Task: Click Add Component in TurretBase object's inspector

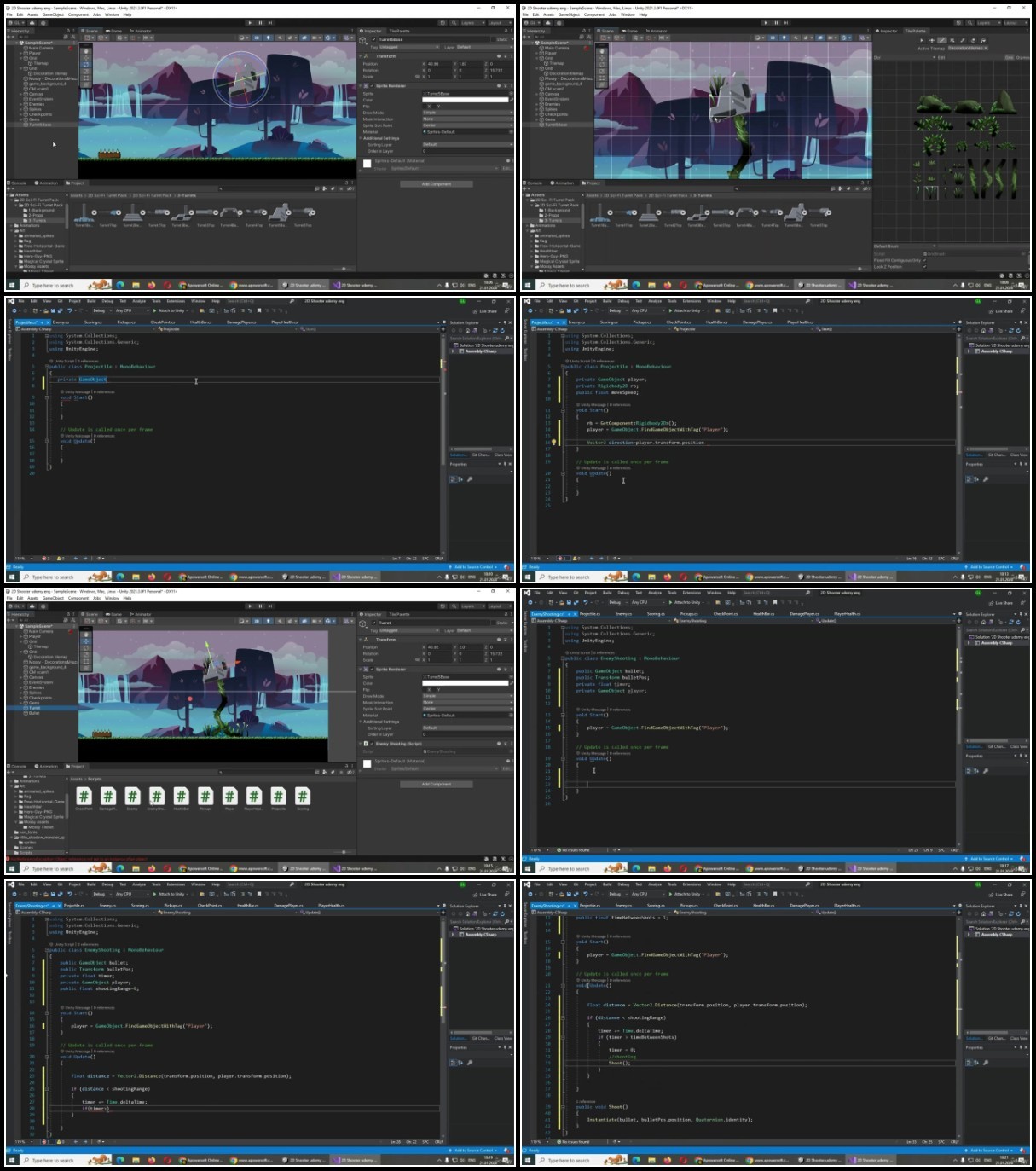Action: [x=436, y=183]
